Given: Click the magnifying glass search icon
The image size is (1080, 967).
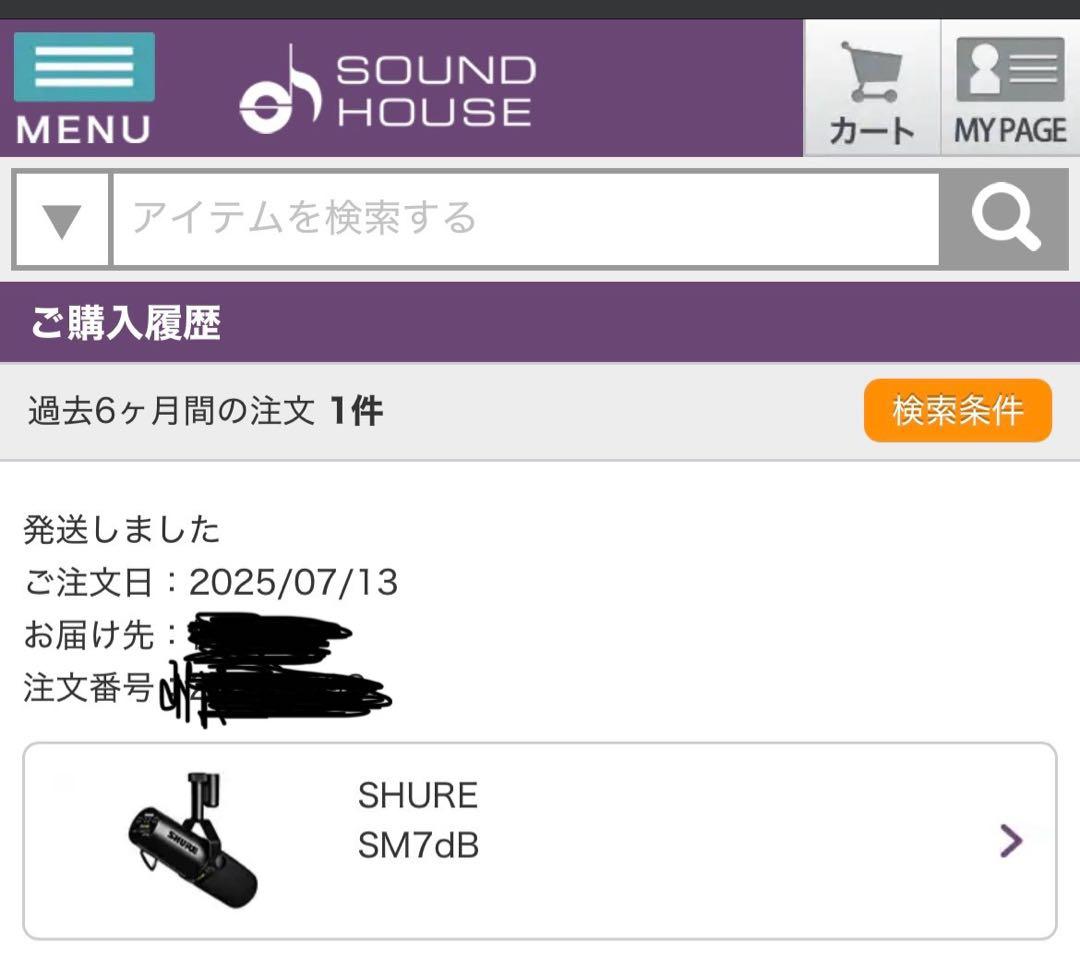Looking at the screenshot, I should [x=1007, y=219].
